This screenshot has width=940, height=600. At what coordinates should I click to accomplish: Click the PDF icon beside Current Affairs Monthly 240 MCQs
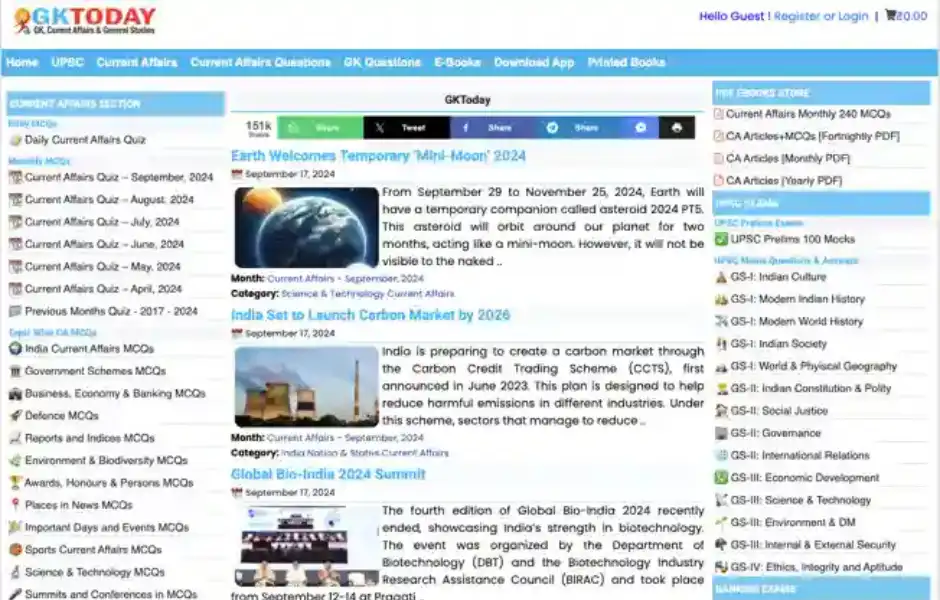coord(719,114)
